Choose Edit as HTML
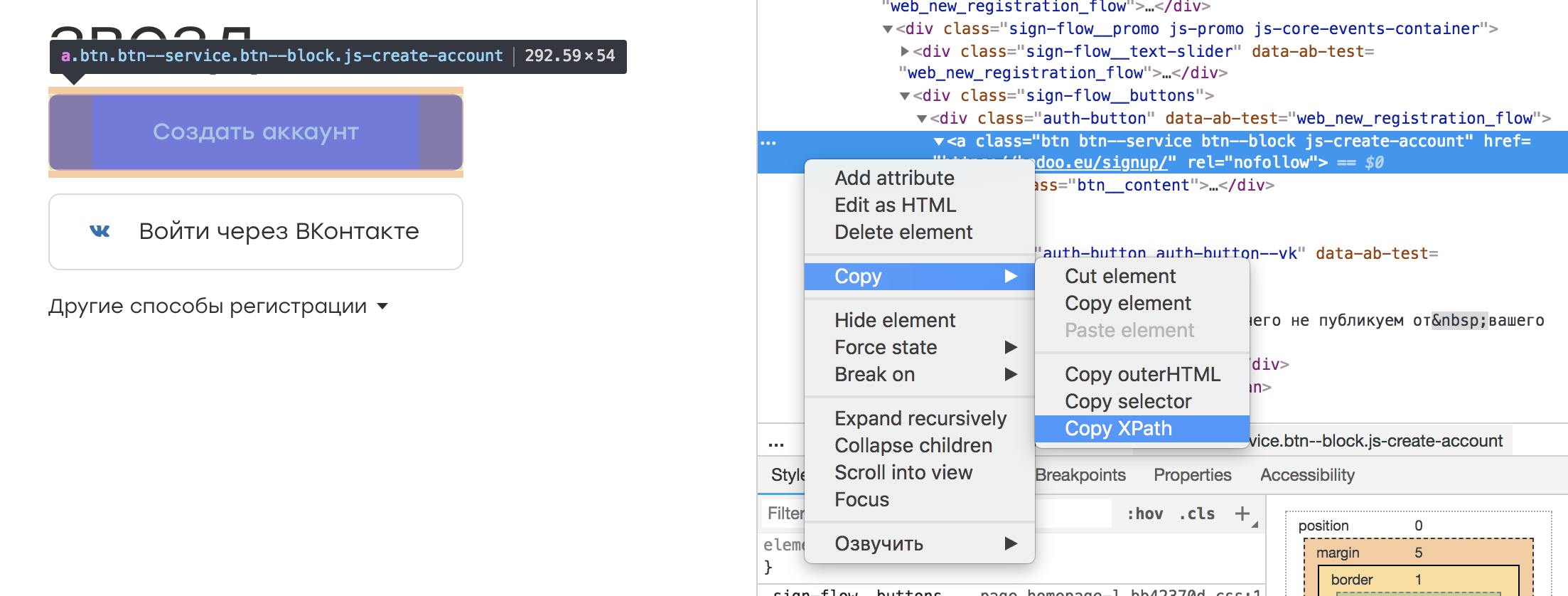1568x596 pixels. [x=919, y=205]
